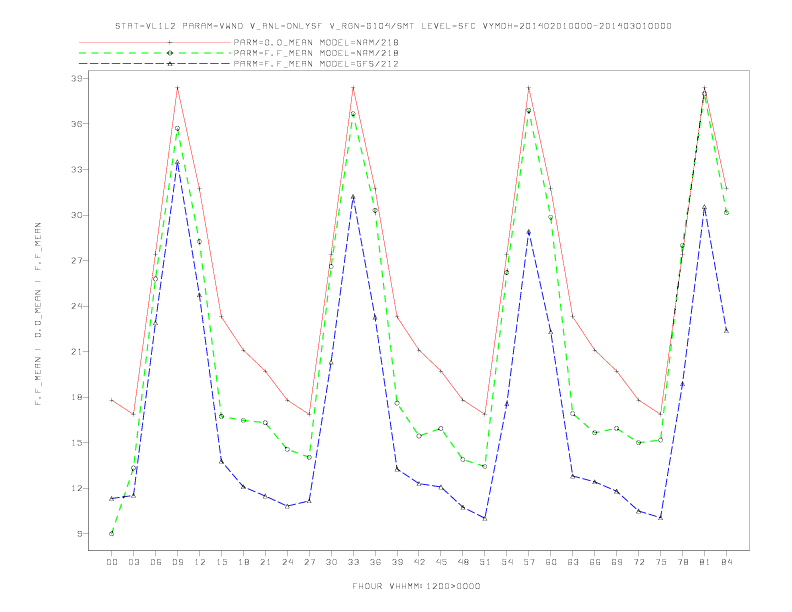Click the green circle marker in the legend
Image resolution: width=792 pixels, height=612 pixels.
point(170,53)
